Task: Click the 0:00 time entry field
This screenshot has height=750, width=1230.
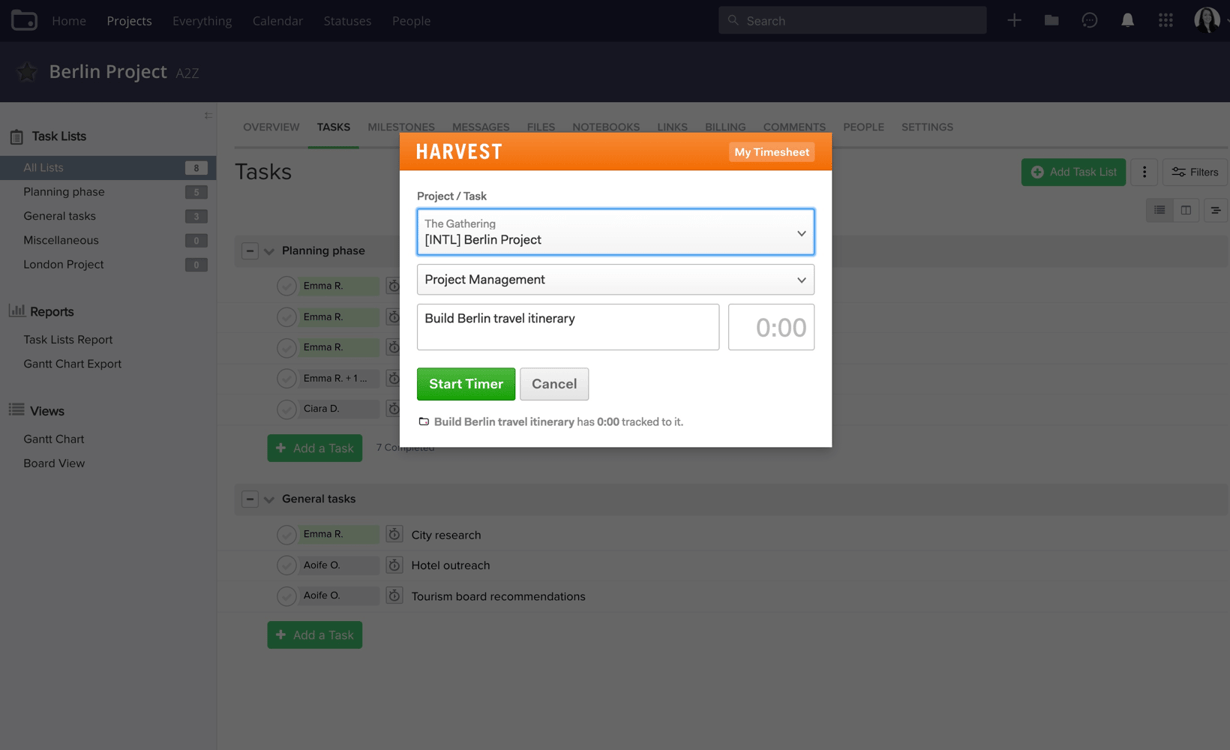Action: pyautogui.click(x=771, y=326)
